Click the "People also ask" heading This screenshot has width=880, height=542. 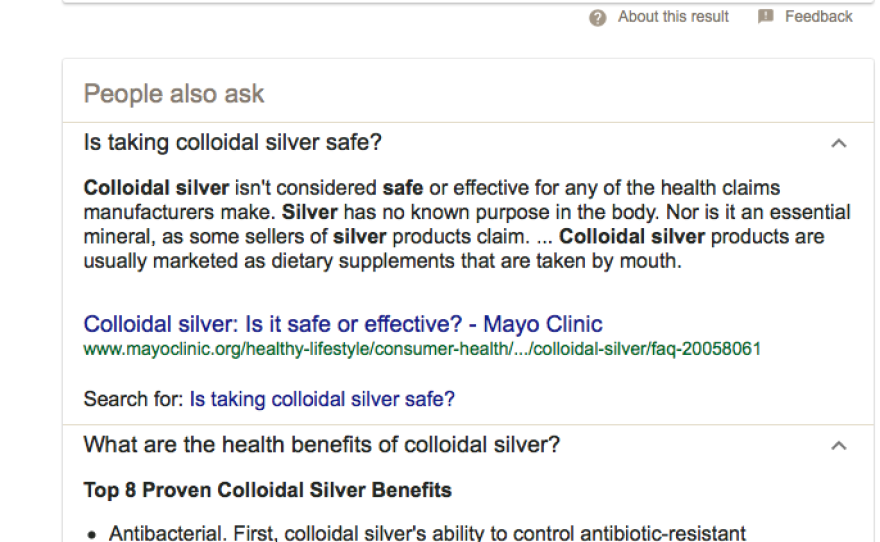pyautogui.click(x=174, y=94)
